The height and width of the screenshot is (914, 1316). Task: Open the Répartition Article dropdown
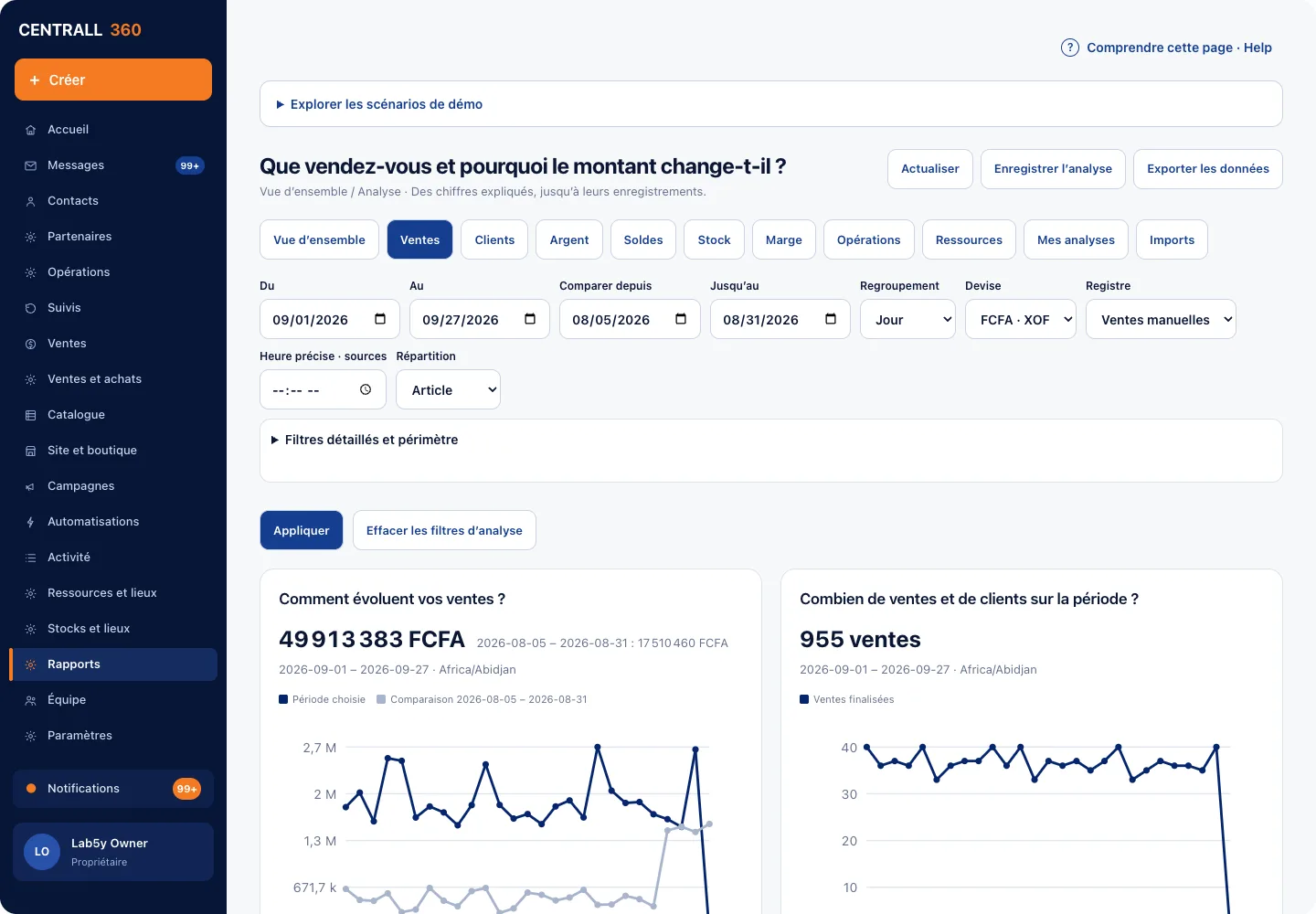tap(448, 389)
